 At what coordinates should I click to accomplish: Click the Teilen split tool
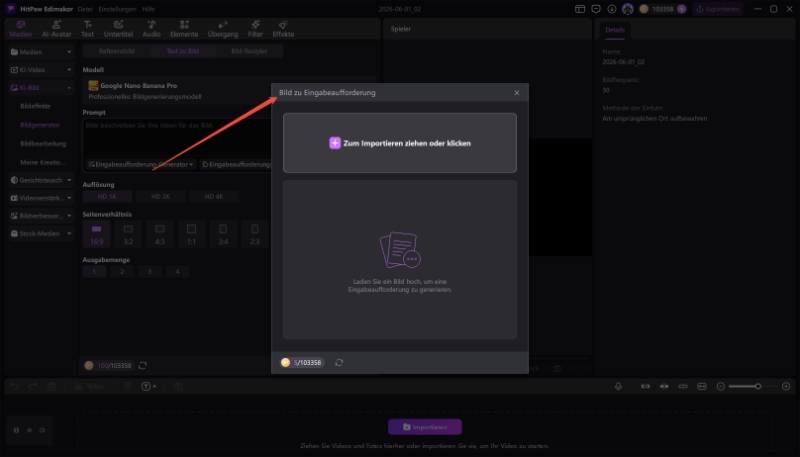[89, 387]
